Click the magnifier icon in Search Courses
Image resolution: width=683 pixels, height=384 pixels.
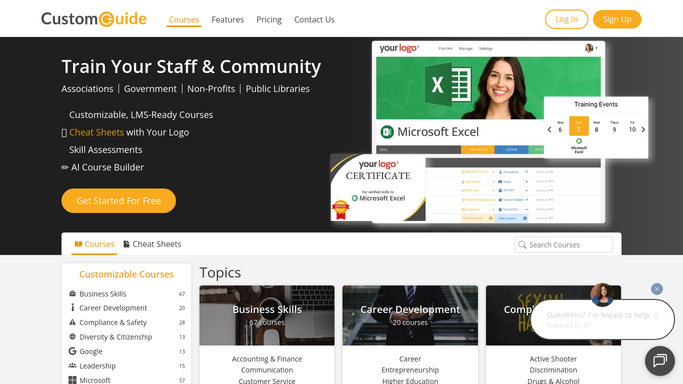pyautogui.click(x=522, y=245)
